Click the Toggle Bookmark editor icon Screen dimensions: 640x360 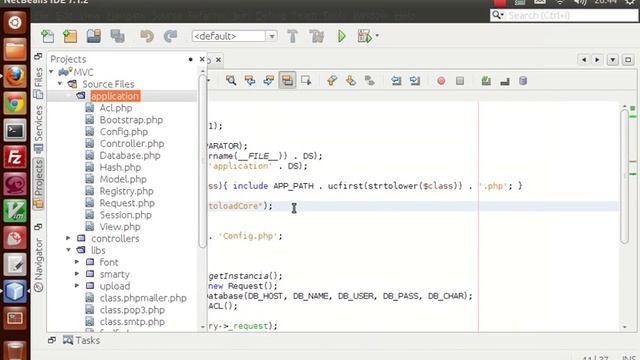point(370,80)
